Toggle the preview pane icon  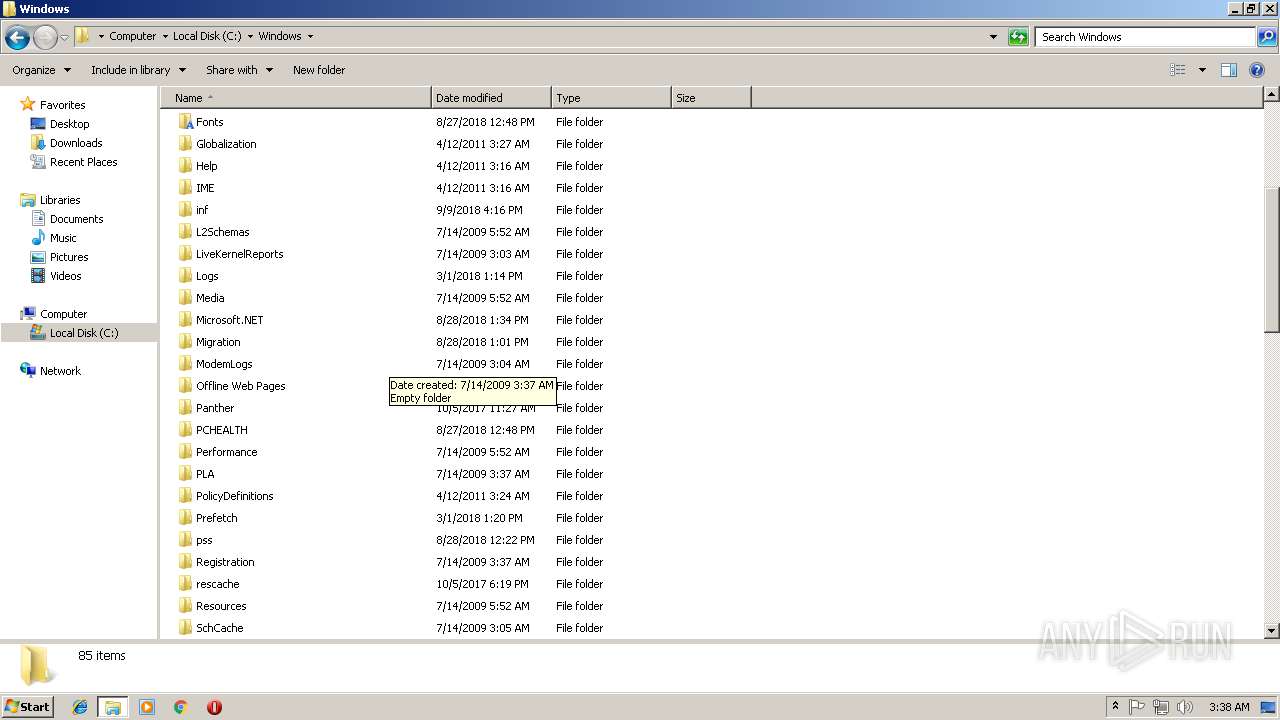point(1229,70)
